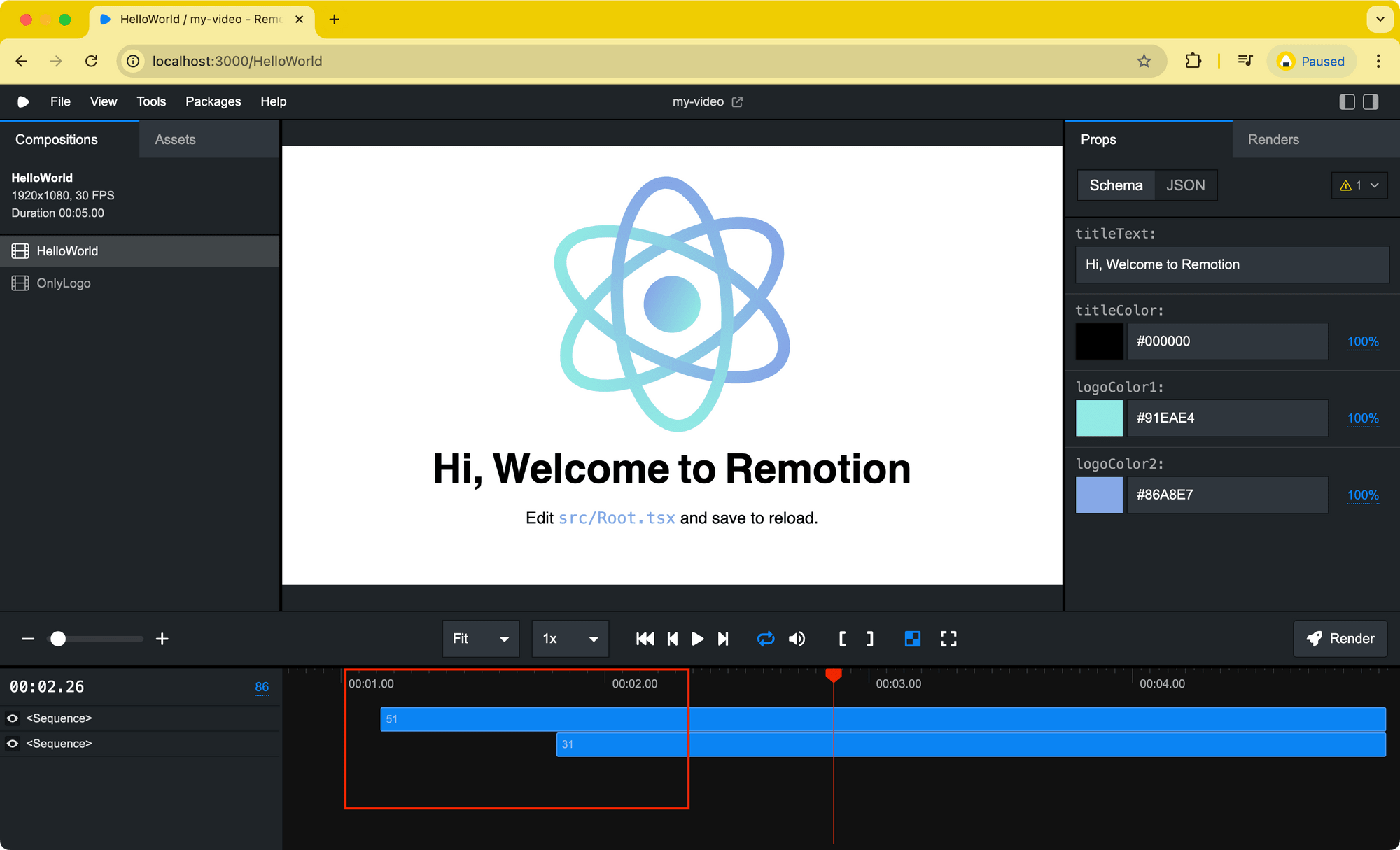Click the frame number 86 link
The height and width of the screenshot is (850, 1400).
[262, 687]
